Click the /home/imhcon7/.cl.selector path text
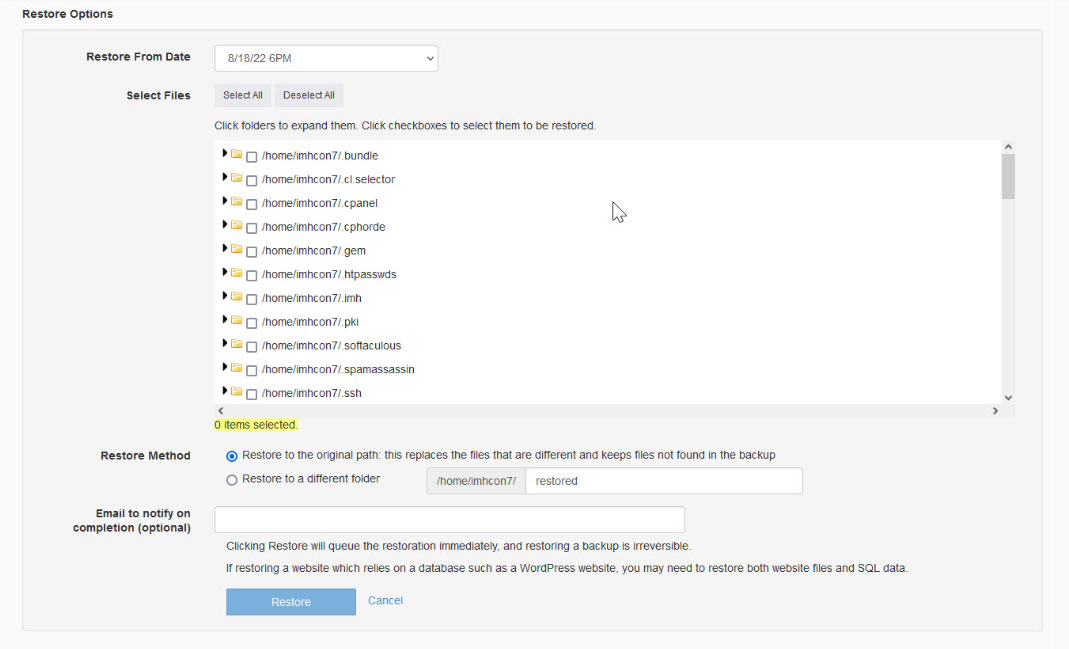This screenshot has width=1069, height=649. coord(329,179)
